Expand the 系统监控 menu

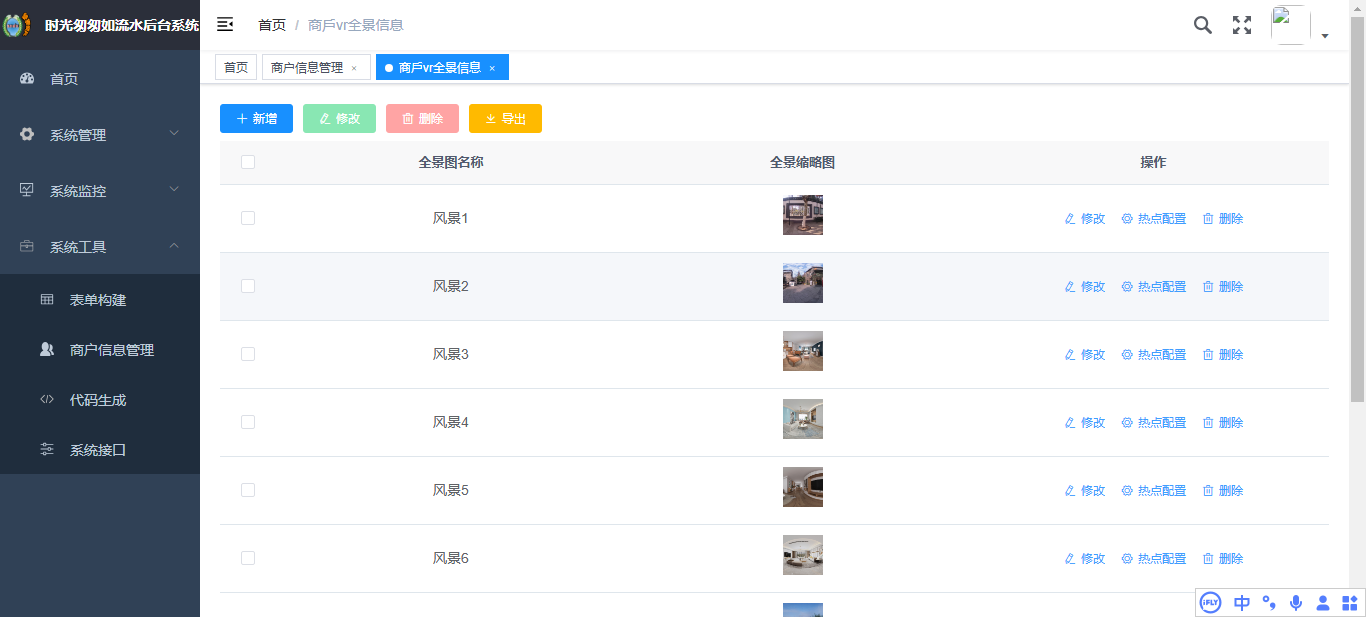point(100,190)
